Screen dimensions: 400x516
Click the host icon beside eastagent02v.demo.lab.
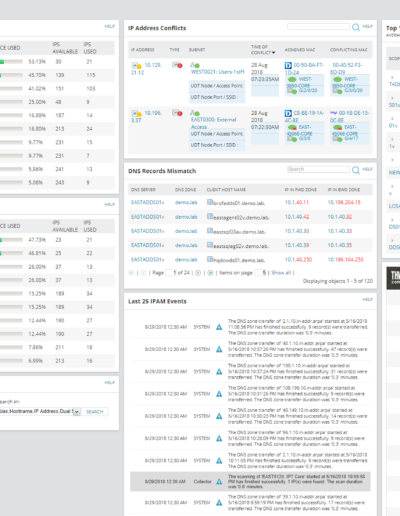pos(210,216)
